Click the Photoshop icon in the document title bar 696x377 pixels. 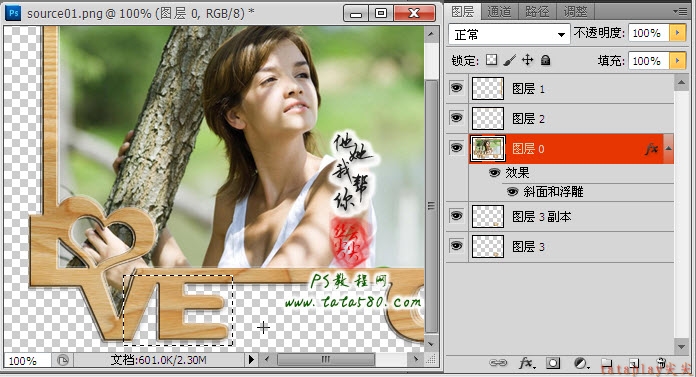point(13,13)
